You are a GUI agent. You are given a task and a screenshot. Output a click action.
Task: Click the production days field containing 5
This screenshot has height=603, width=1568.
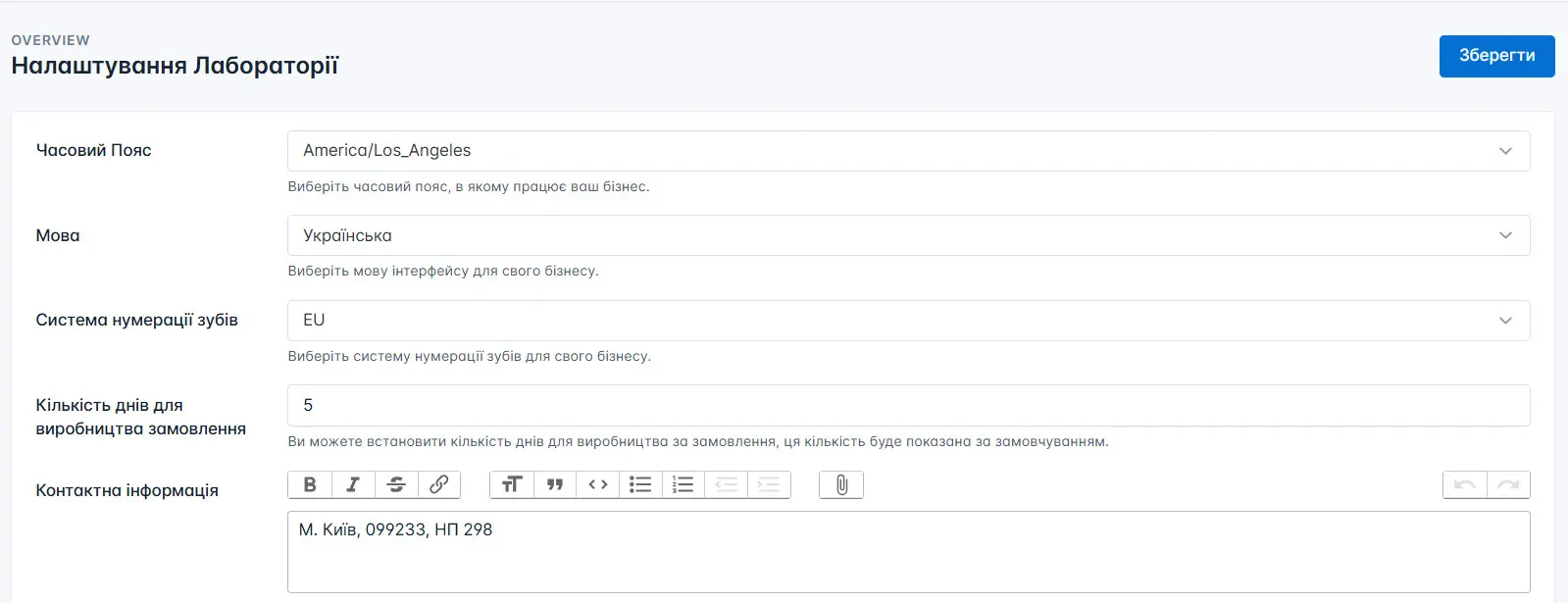(x=908, y=406)
